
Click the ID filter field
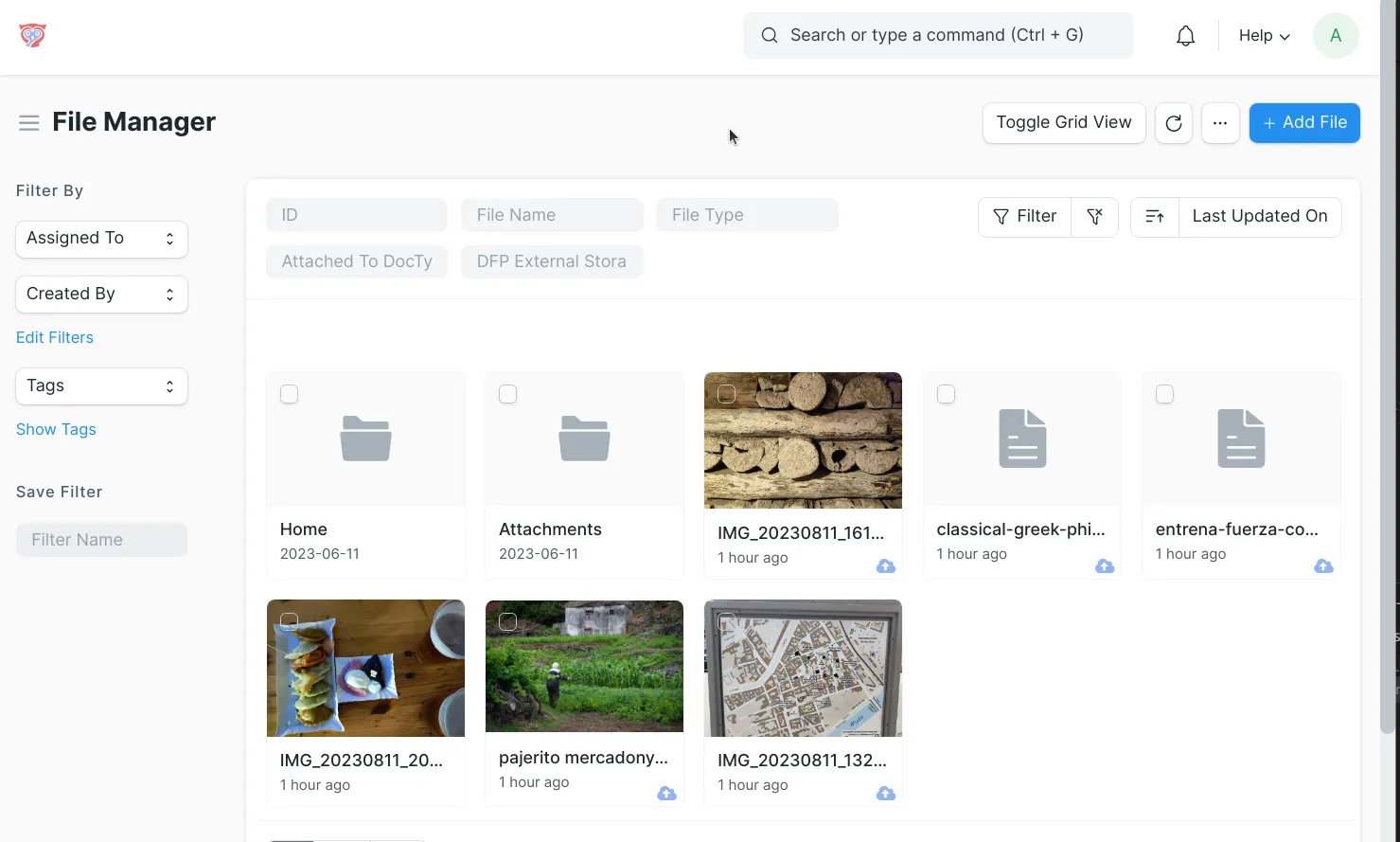pyautogui.click(x=357, y=215)
